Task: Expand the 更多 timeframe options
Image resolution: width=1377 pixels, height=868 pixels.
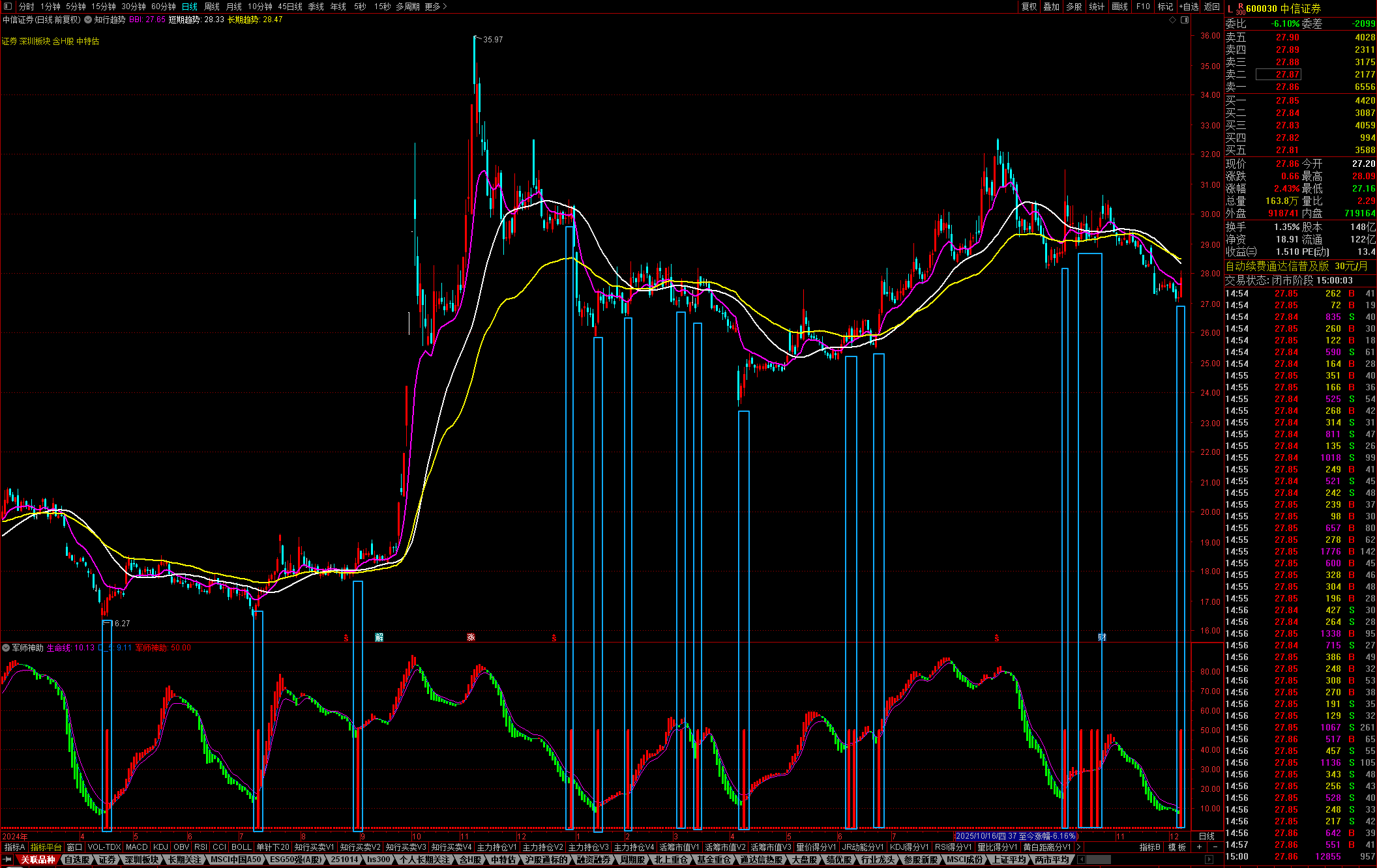Action: 435,7
